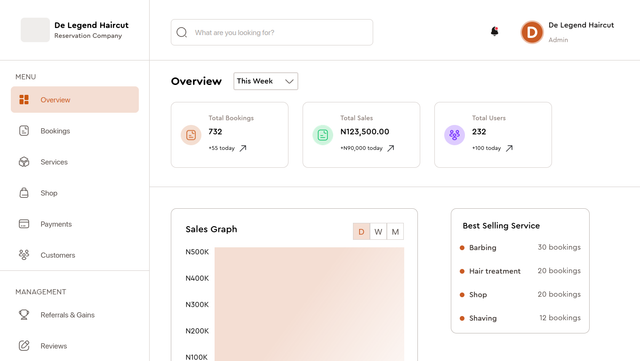Click the 732 total bookings value
Screen dimensions: 640x361
coord(215,131)
